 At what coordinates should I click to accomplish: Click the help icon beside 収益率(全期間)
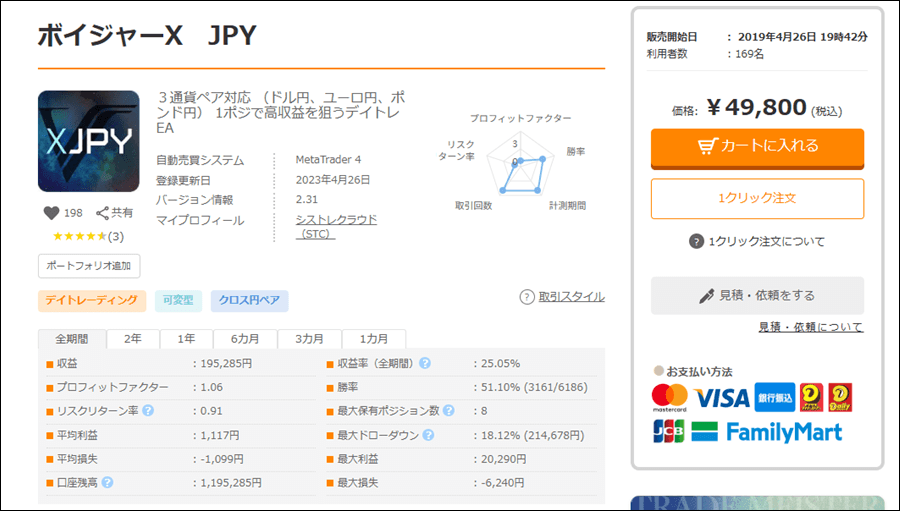(425, 363)
